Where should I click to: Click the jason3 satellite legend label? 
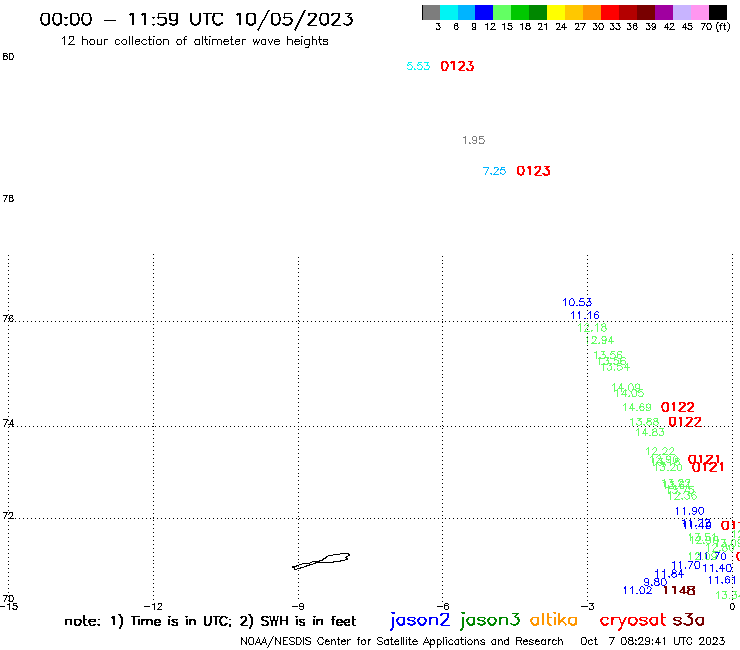[490, 620]
